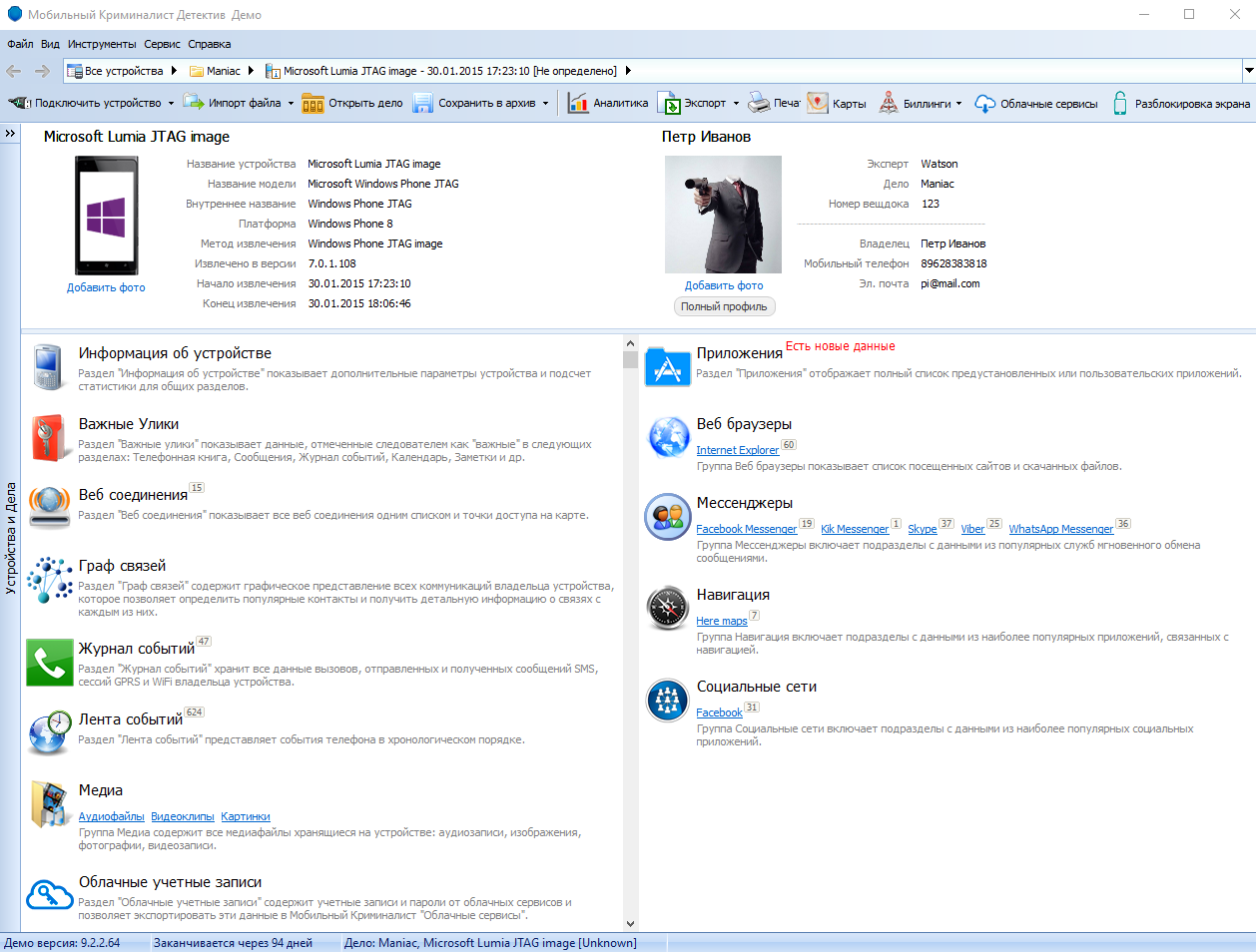The width and height of the screenshot is (1256, 952).
Task: Open the Медиа section icon
Action: (48, 804)
